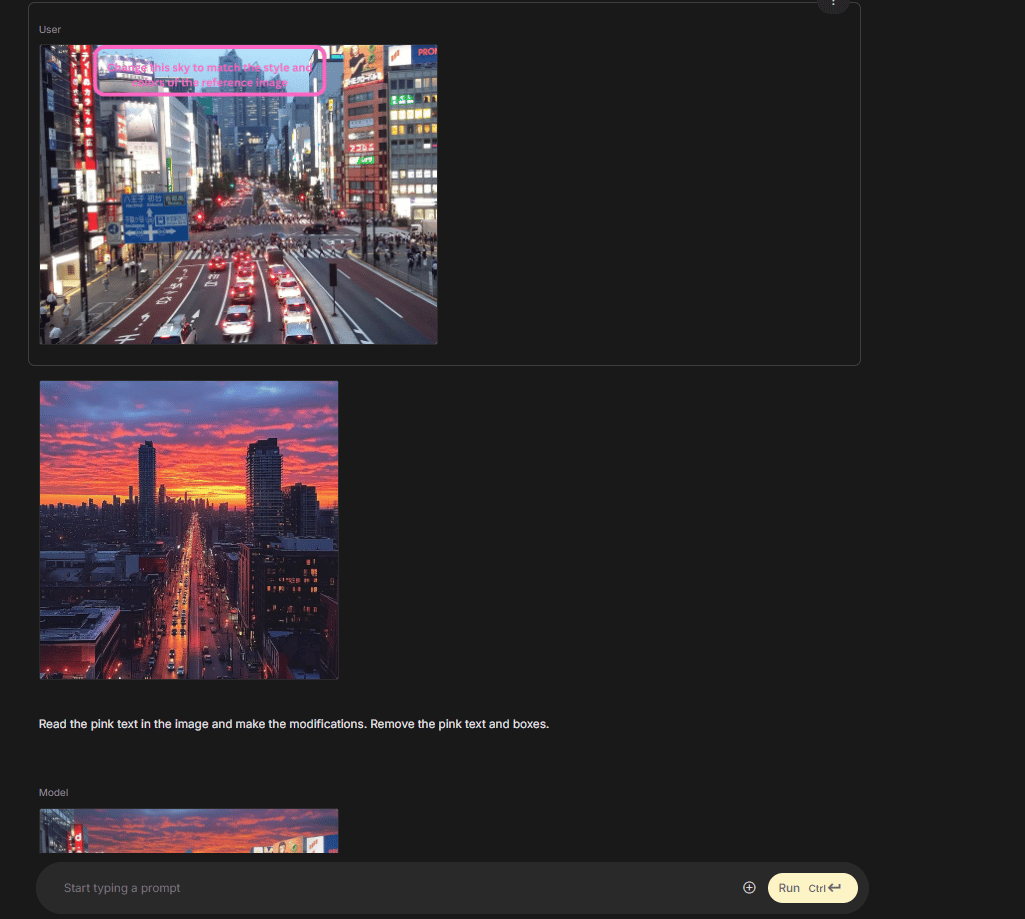Focus the 'Start typing a prompt' field
This screenshot has width=1025, height=919.
click(399, 888)
